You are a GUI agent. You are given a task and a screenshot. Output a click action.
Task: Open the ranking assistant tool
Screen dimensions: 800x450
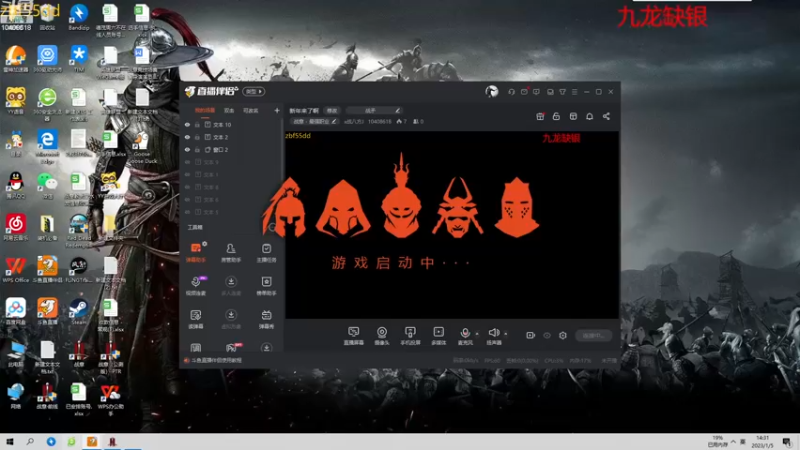[x=266, y=286]
